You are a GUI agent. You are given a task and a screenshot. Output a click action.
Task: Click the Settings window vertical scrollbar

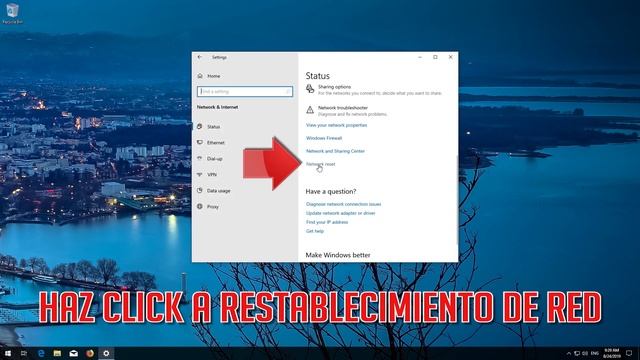(457, 200)
